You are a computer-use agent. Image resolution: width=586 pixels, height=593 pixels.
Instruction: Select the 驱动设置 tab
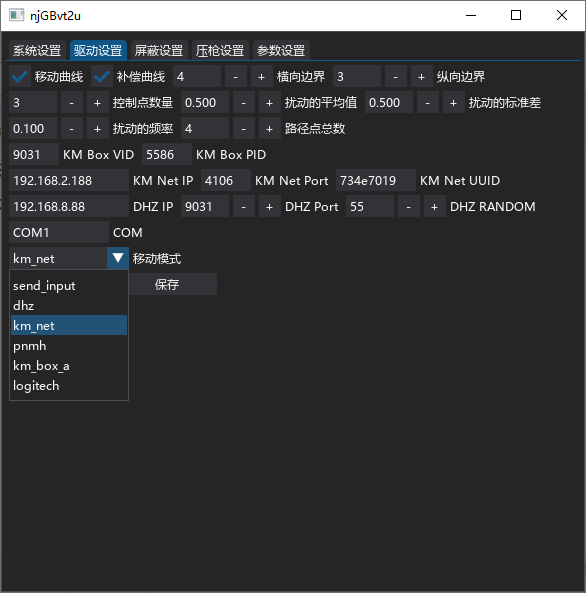[x=98, y=50]
